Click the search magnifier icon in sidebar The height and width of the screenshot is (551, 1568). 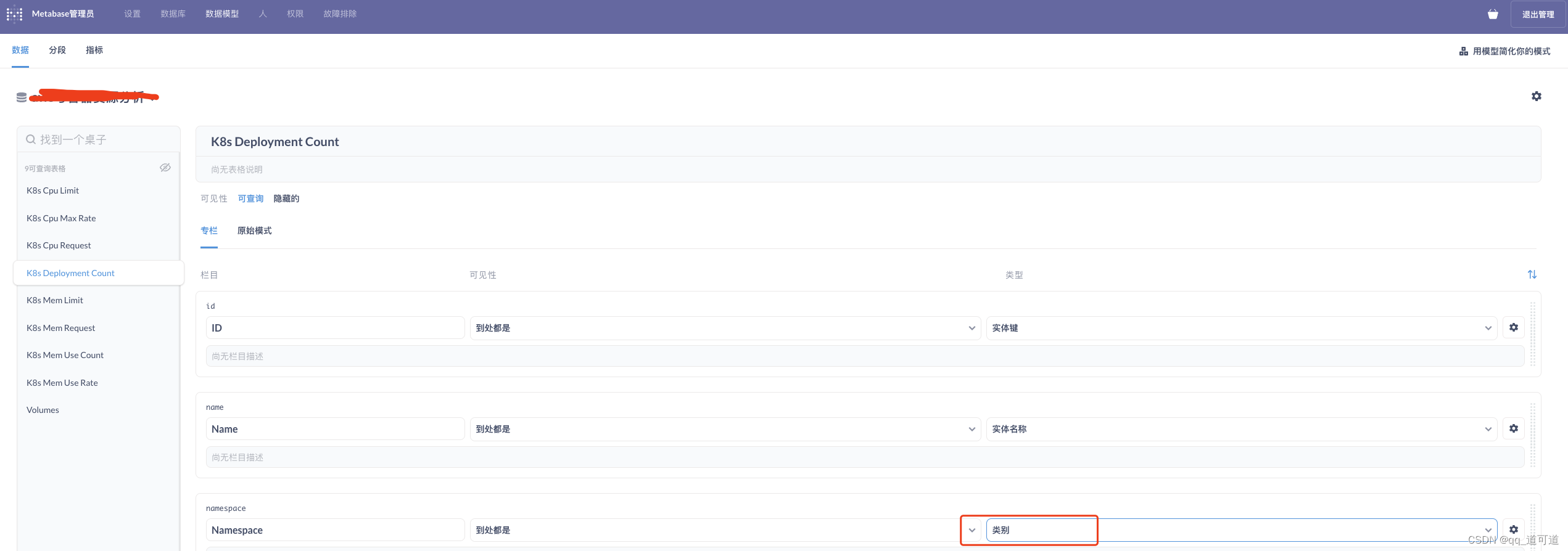pos(30,139)
